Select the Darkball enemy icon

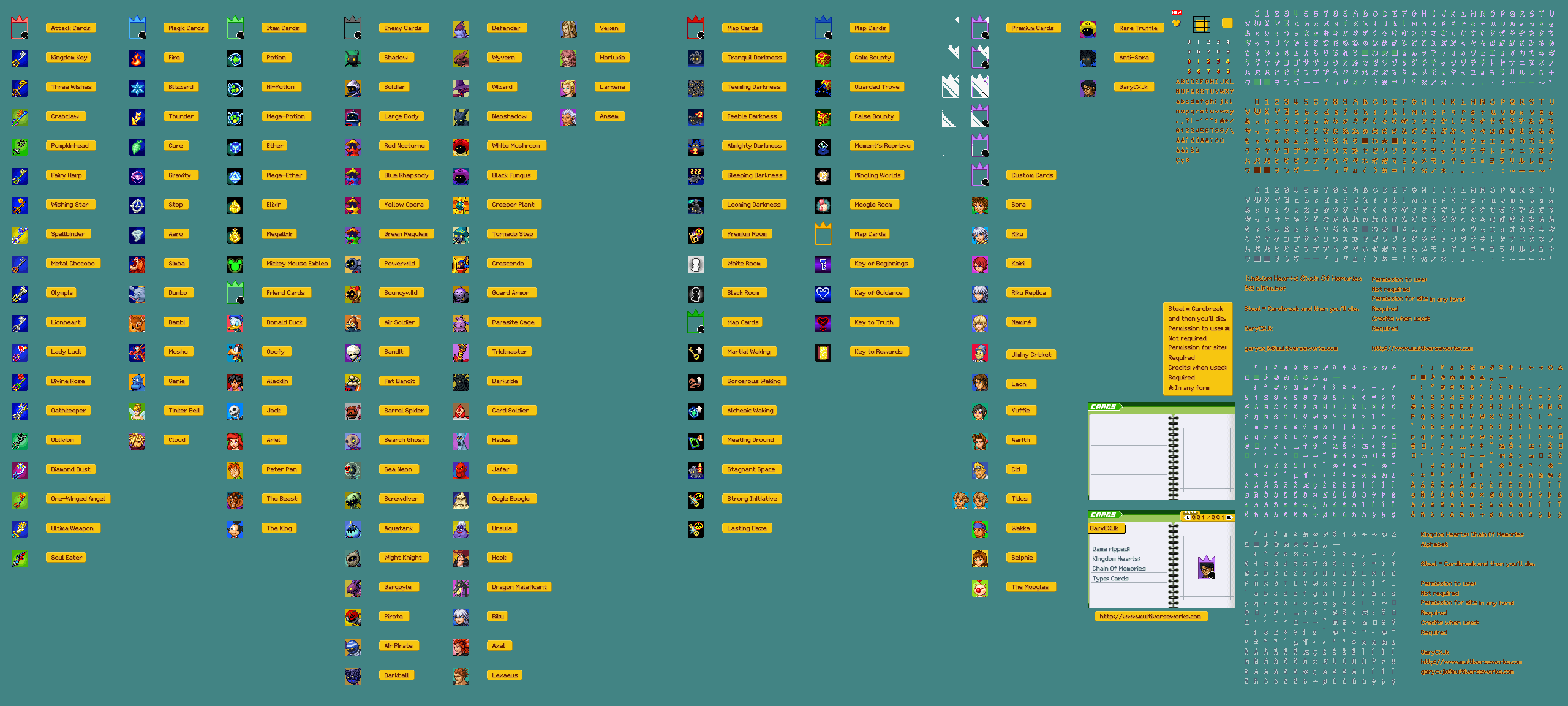(x=353, y=676)
